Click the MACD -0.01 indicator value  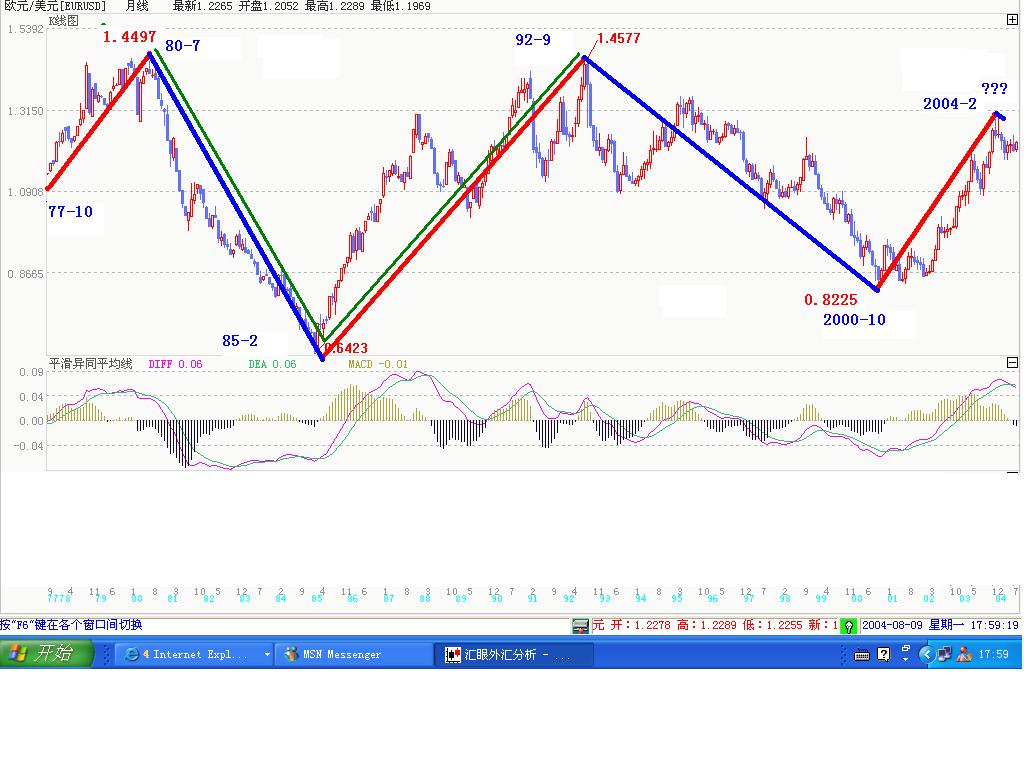tap(377, 364)
